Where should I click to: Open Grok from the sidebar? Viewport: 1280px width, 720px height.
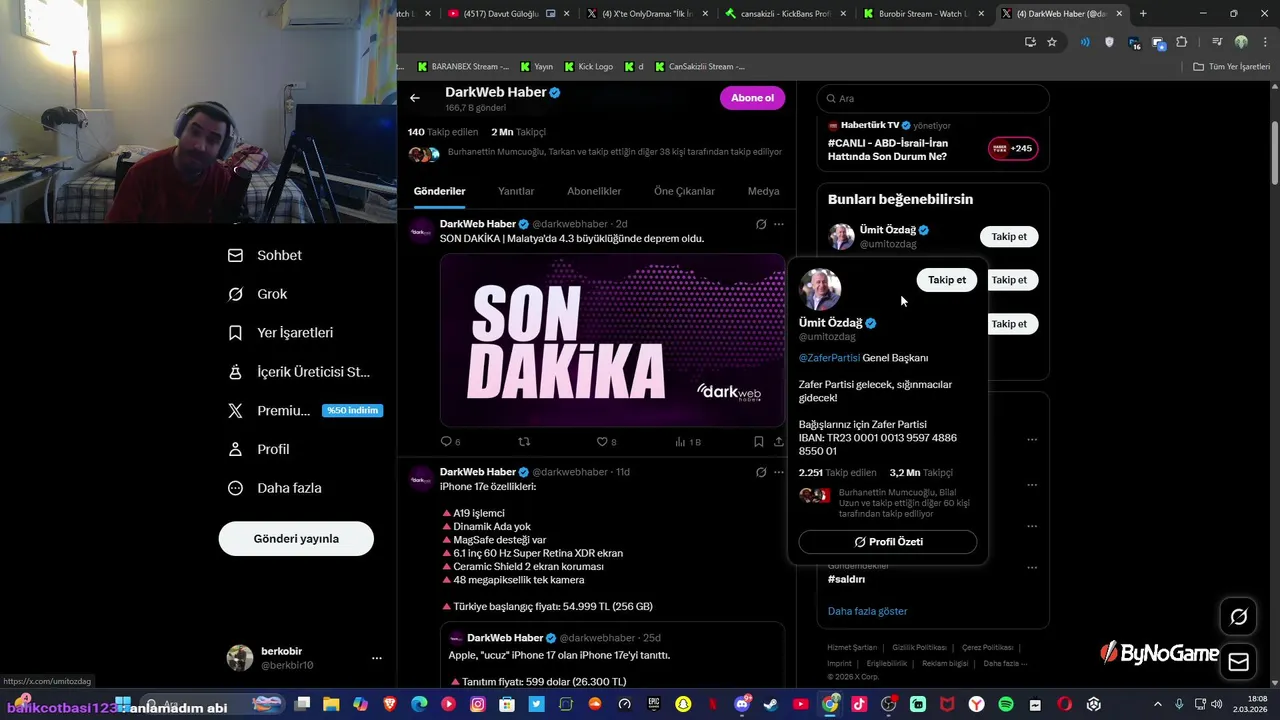(x=258, y=294)
